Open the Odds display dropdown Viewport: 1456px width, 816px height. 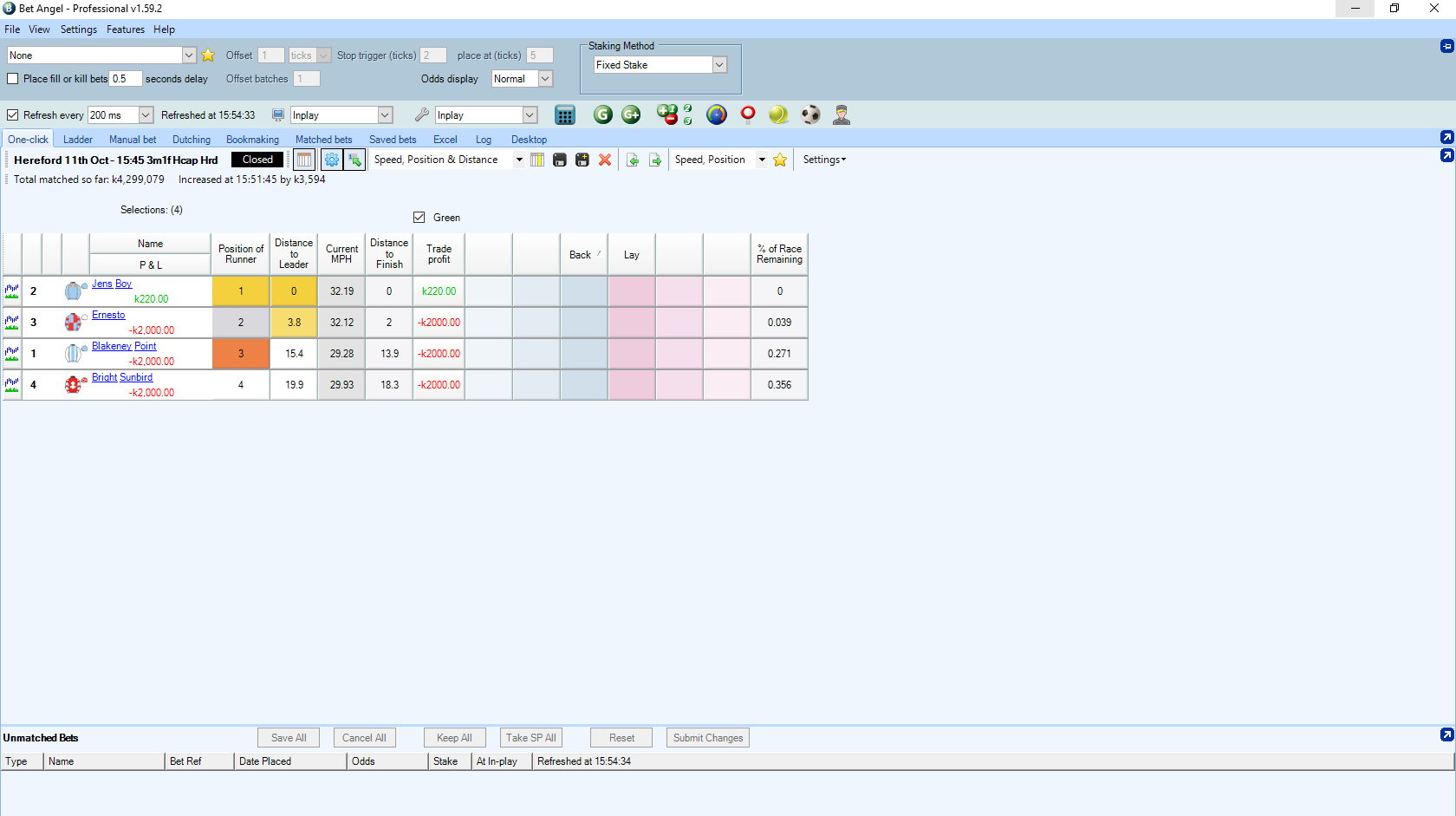coord(545,79)
